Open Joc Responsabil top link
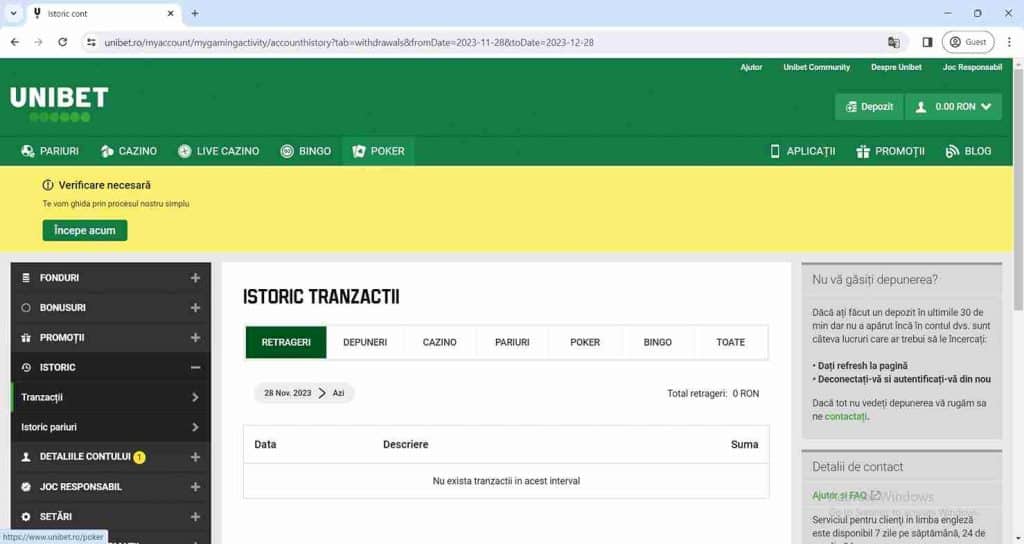 [972, 67]
